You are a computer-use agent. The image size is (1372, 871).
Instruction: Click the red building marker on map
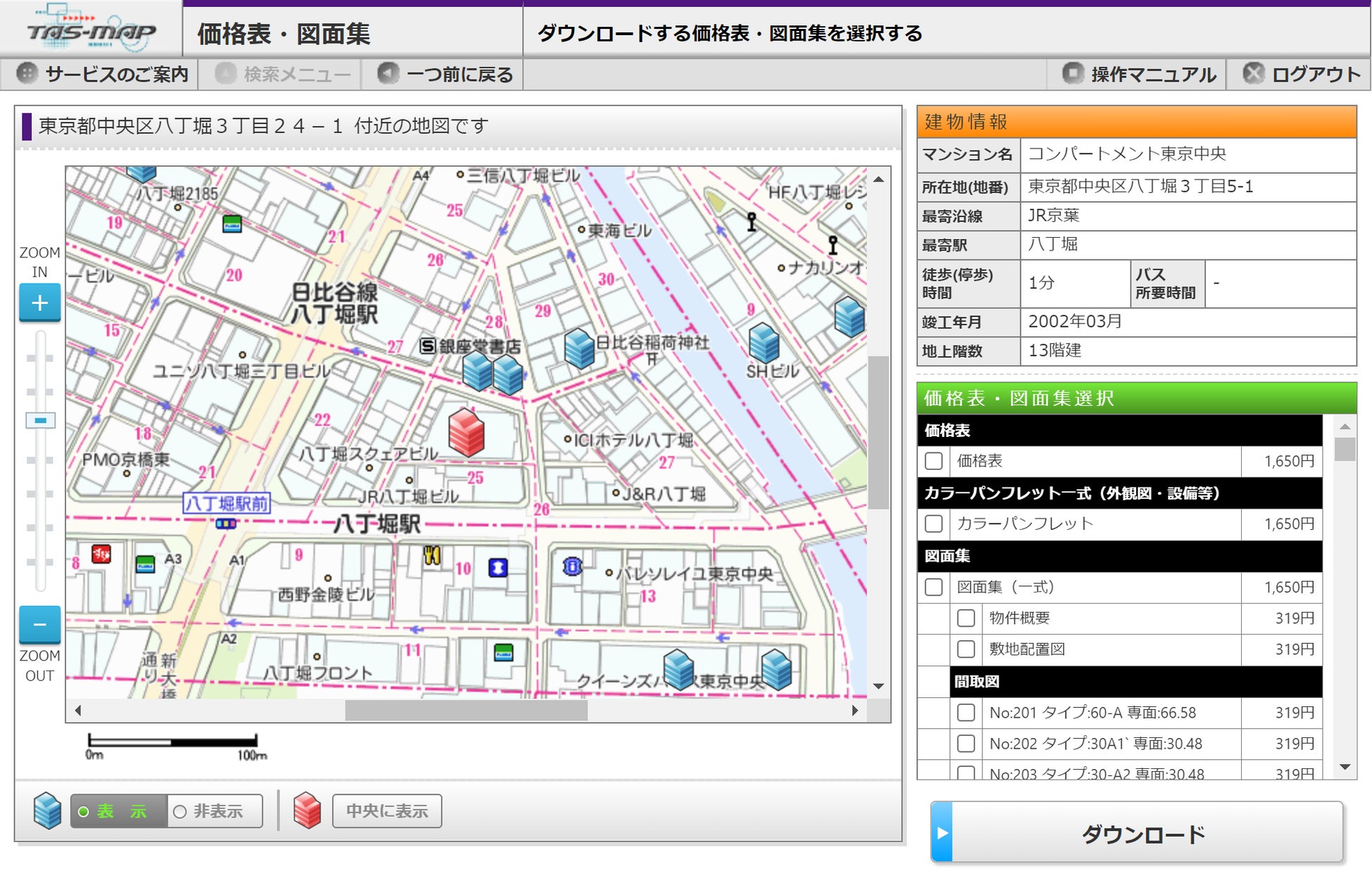466,431
